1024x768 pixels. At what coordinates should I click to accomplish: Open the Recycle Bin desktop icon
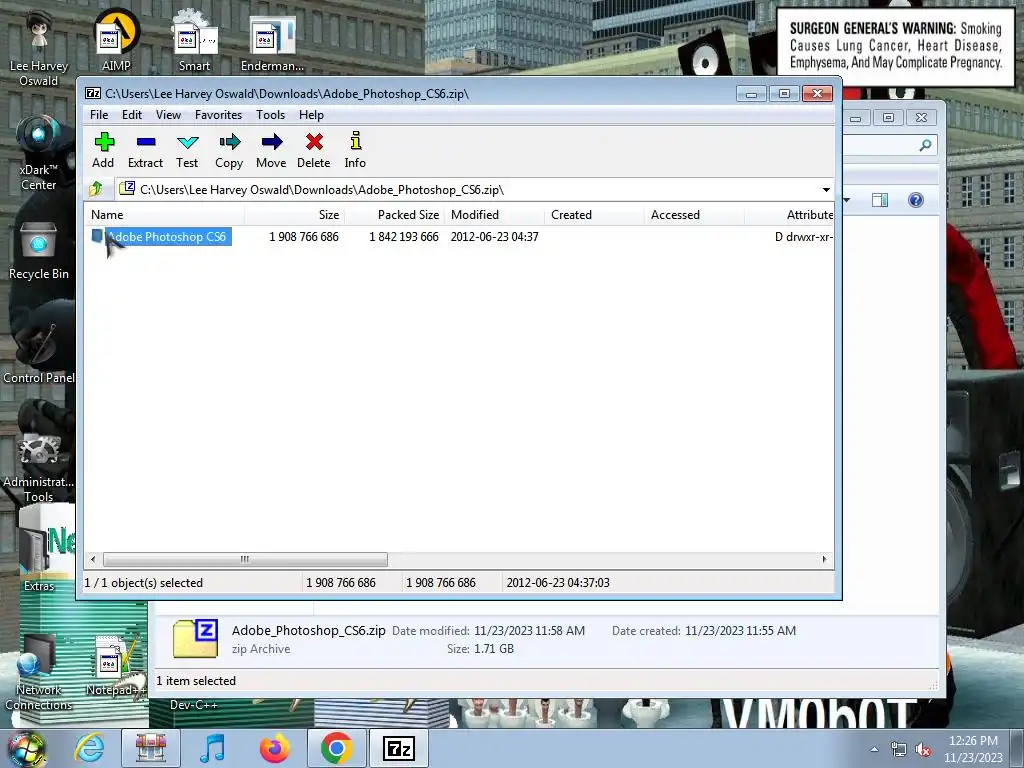[39, 251]
